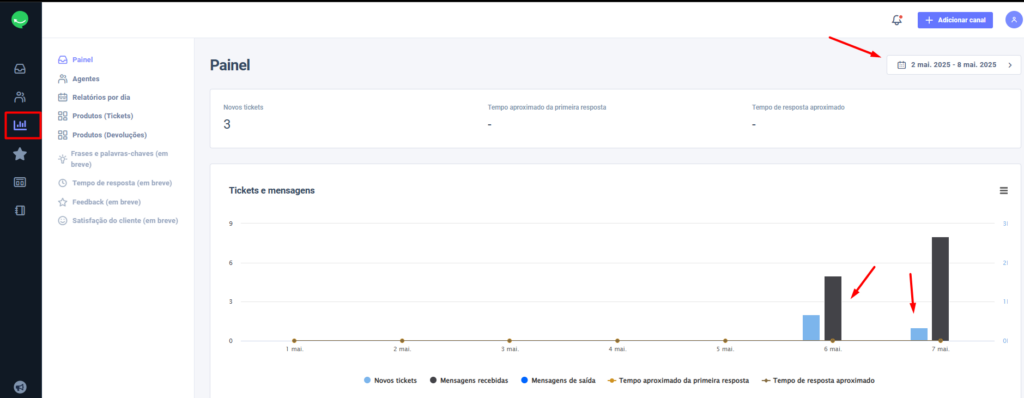The image size is (1024, 398).
Task: Click the Painel inbox icon in menu
Action: point(63,59)
